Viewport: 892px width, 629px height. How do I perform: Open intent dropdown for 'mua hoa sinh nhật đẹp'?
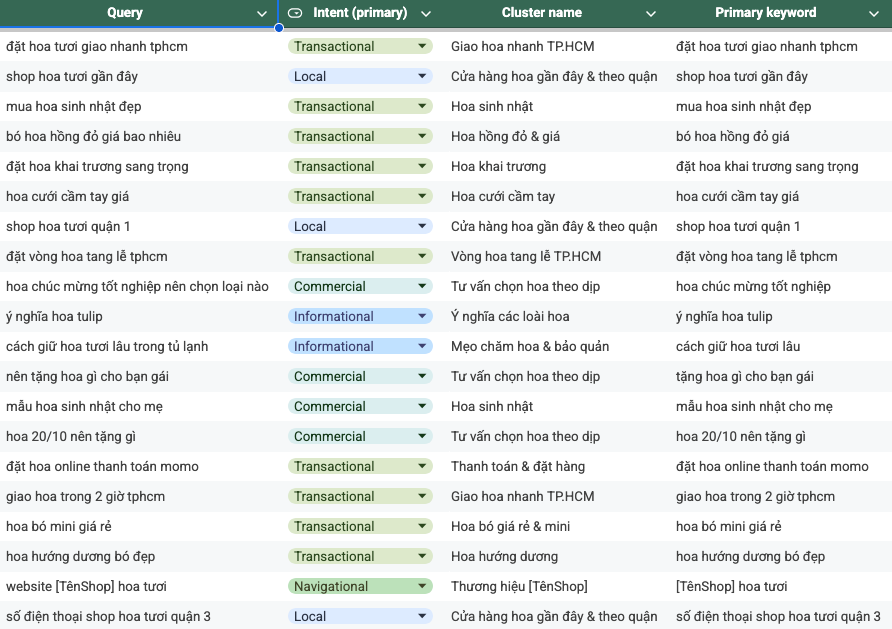422,106
